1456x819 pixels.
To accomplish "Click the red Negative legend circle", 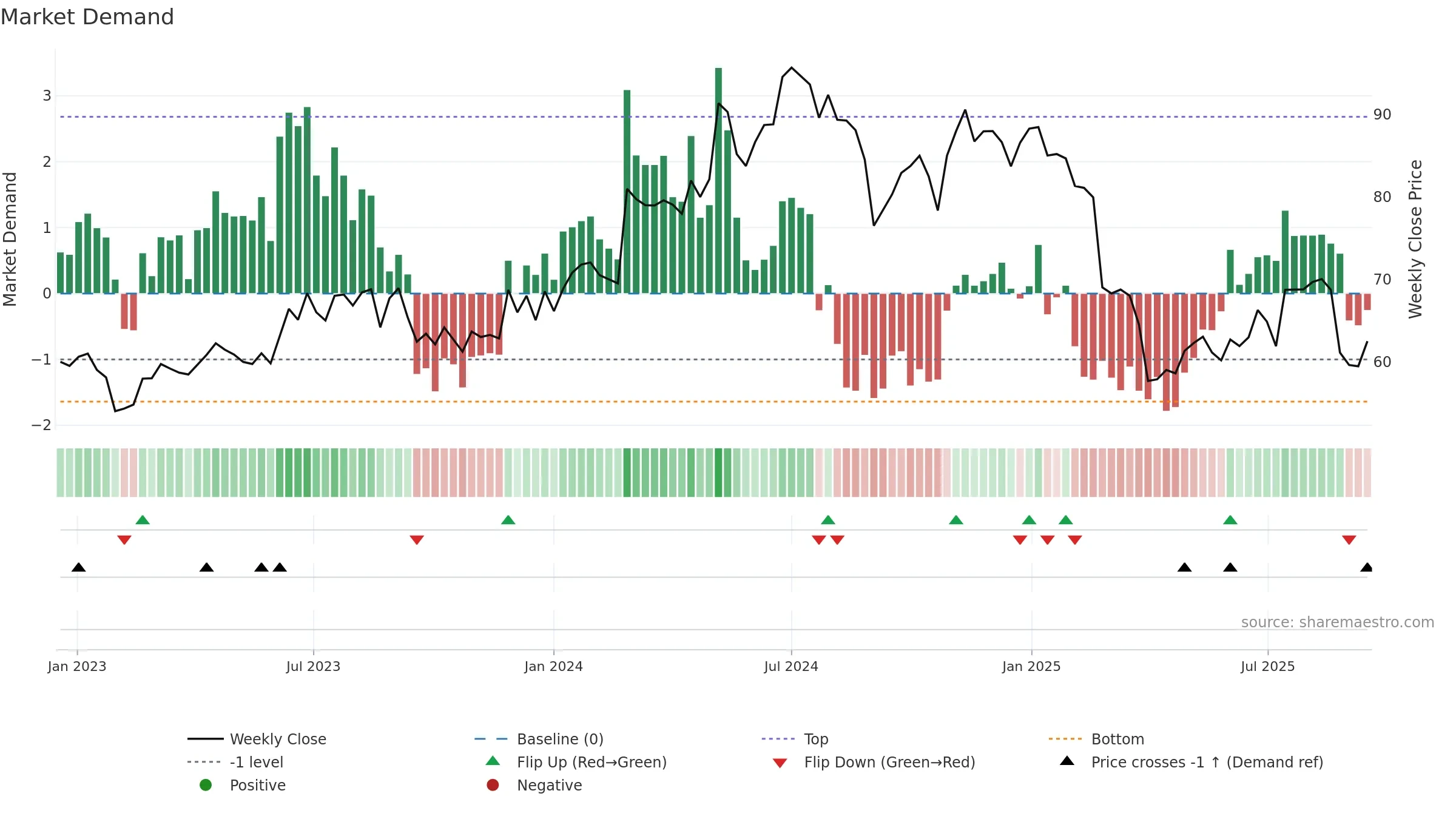I will [493, 785].
